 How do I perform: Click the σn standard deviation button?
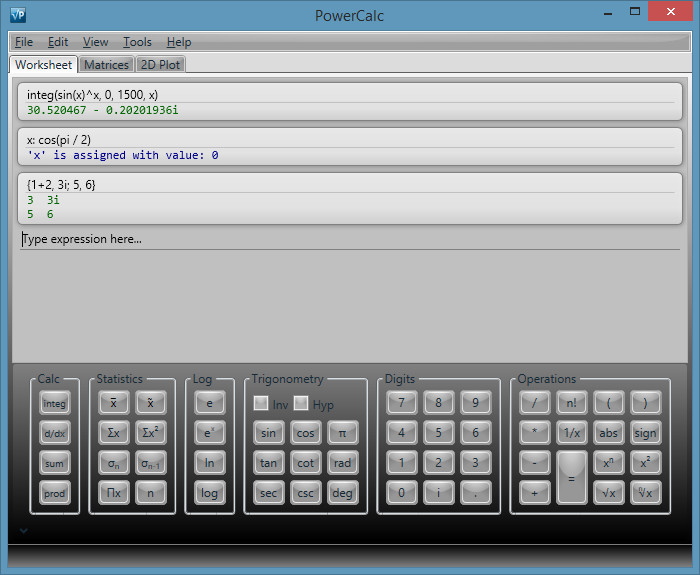coord(113,463)
